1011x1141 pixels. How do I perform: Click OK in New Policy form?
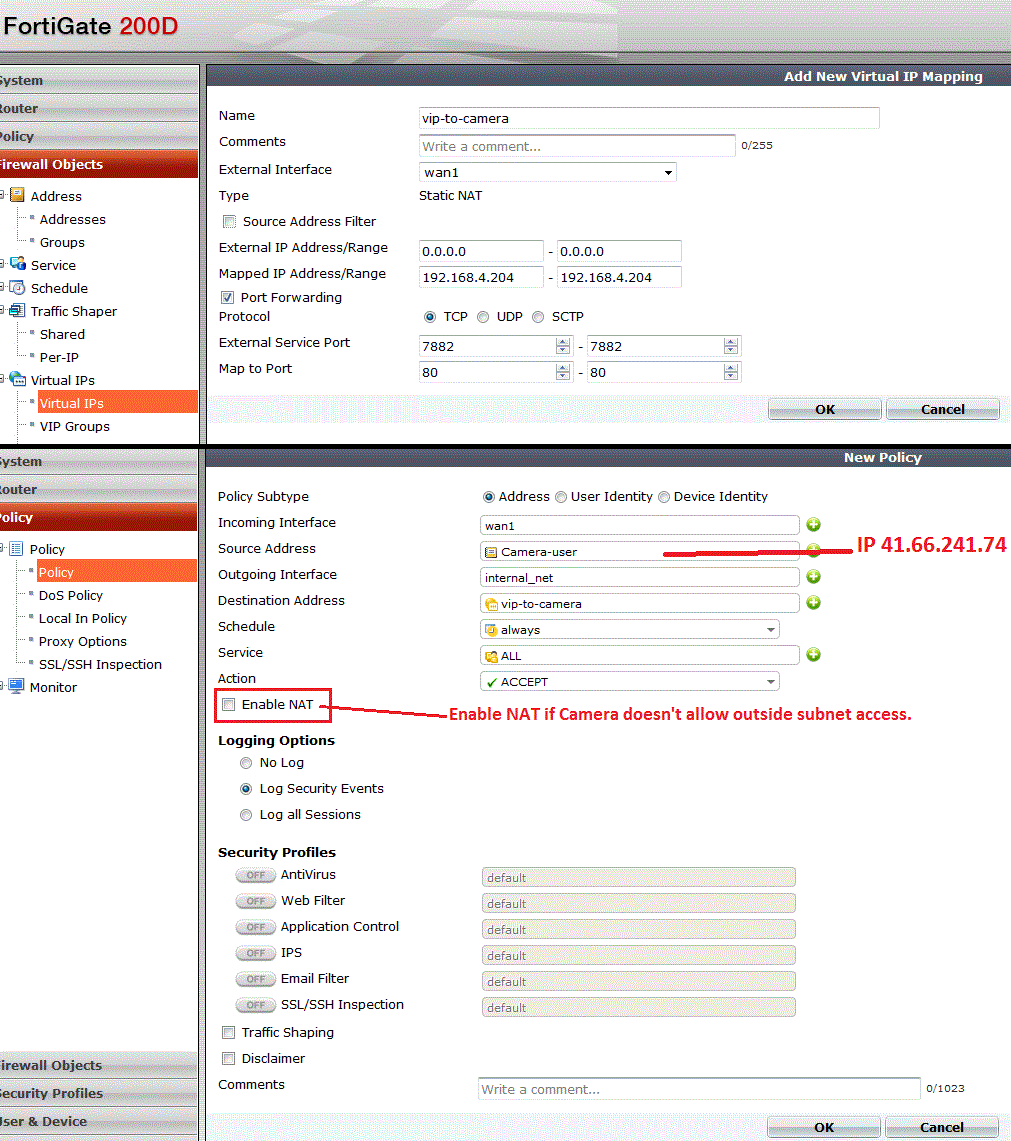tap(824, 1127)
